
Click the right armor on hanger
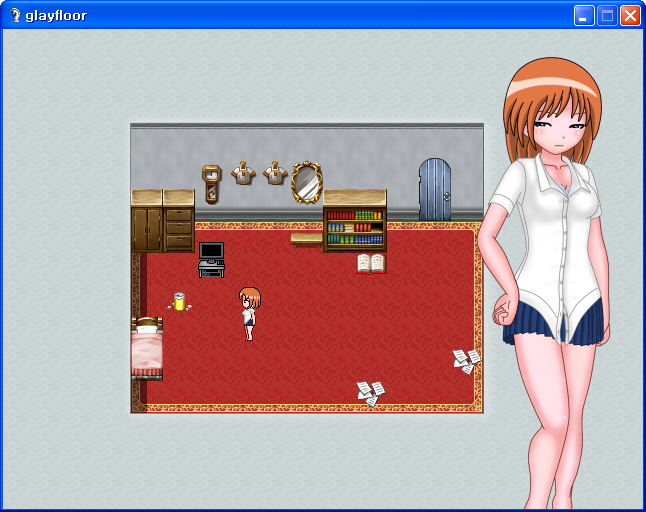pyautogui.click(x=275, y=173)
